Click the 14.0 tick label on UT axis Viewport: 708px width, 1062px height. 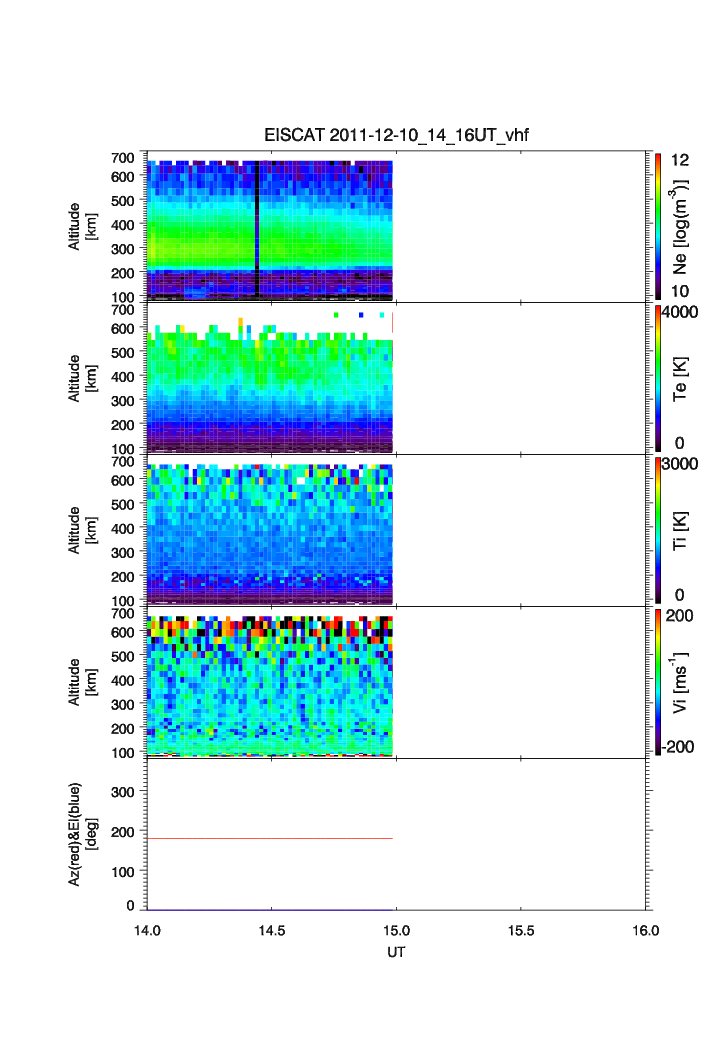147,931
